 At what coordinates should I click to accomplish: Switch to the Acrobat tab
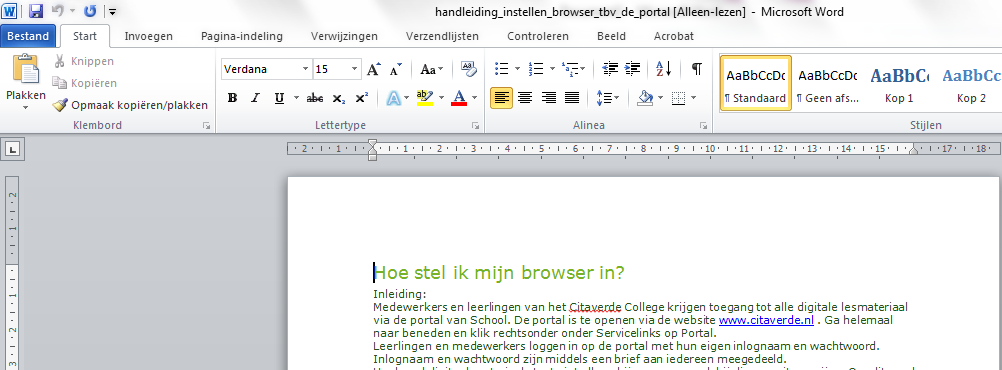674,36
